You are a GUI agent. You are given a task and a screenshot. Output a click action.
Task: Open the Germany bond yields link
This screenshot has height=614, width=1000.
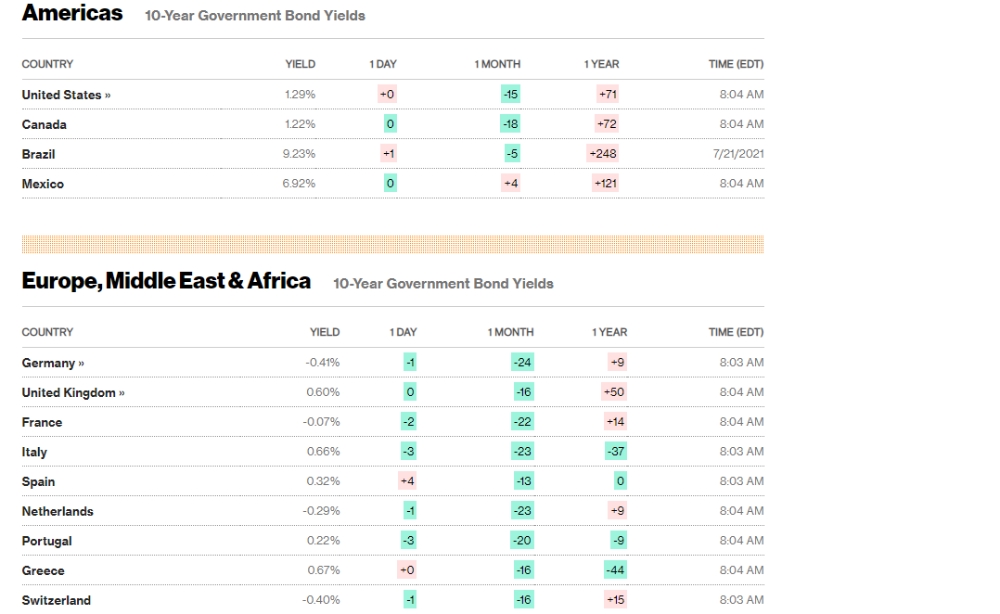click(x=53, y=363)
